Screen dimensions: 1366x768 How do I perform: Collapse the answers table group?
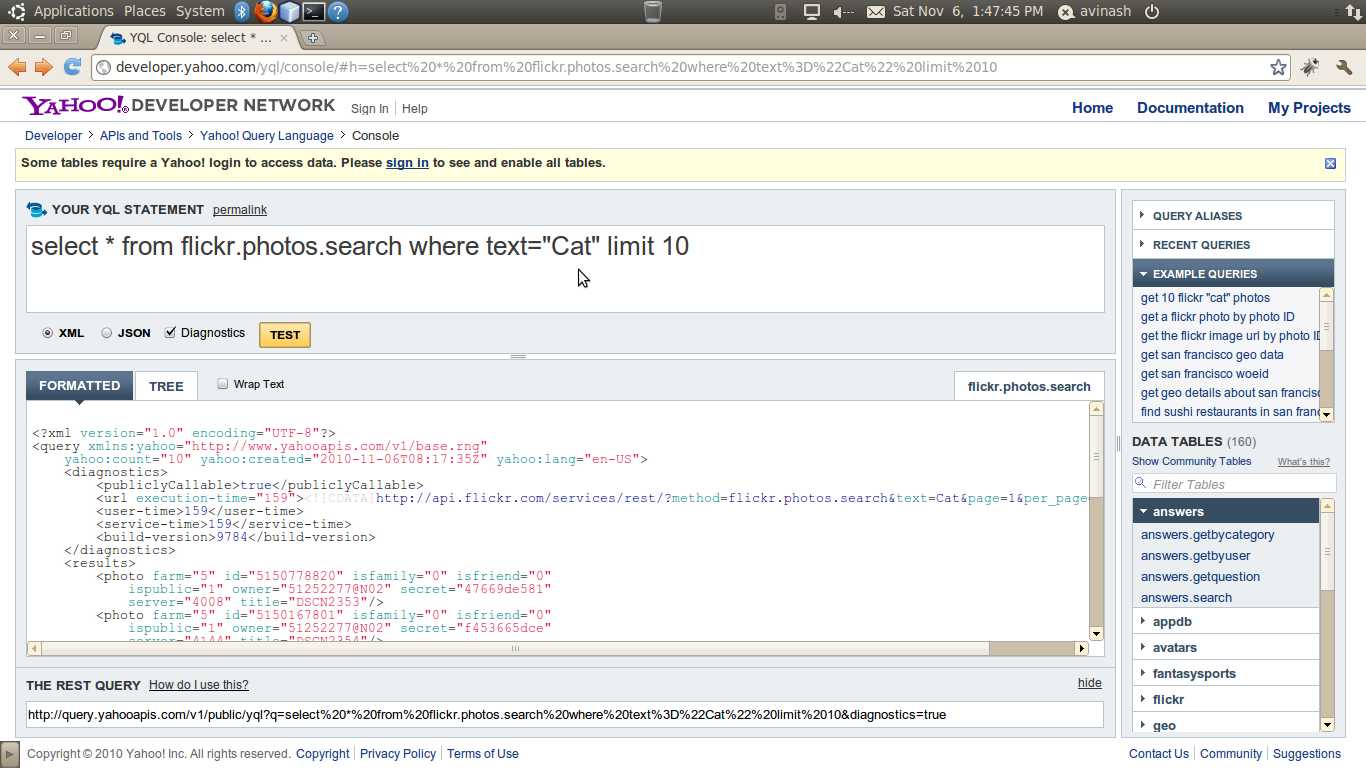(1226, 511)
